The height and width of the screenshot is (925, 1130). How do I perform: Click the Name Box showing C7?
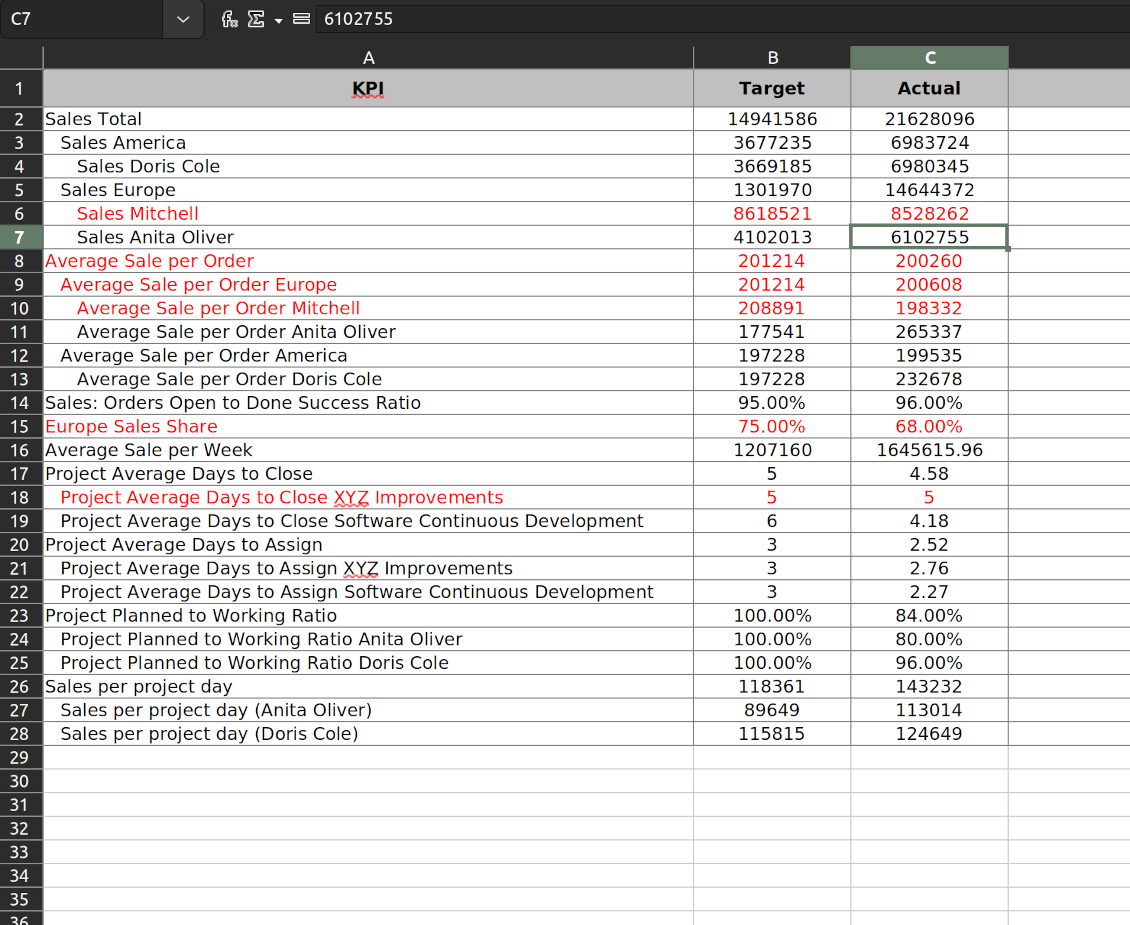click(80, 19)
